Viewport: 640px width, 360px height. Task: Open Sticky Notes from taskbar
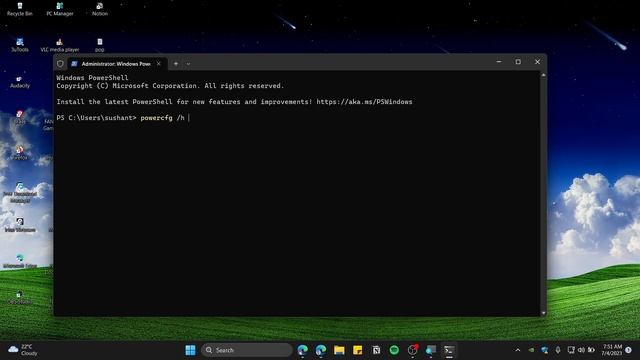(358, 350)
